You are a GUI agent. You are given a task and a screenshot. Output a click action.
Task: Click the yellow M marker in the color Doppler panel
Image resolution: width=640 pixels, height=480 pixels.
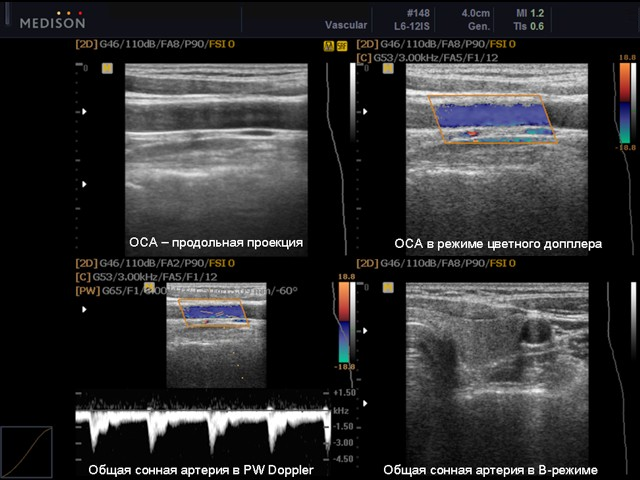tap(388, 68)
